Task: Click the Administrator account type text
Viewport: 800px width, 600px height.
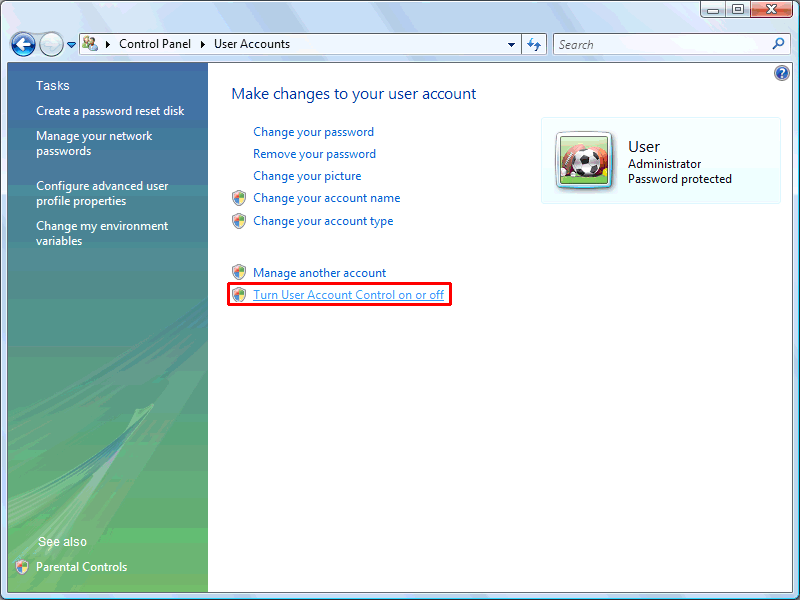Action: click(664, 164)
